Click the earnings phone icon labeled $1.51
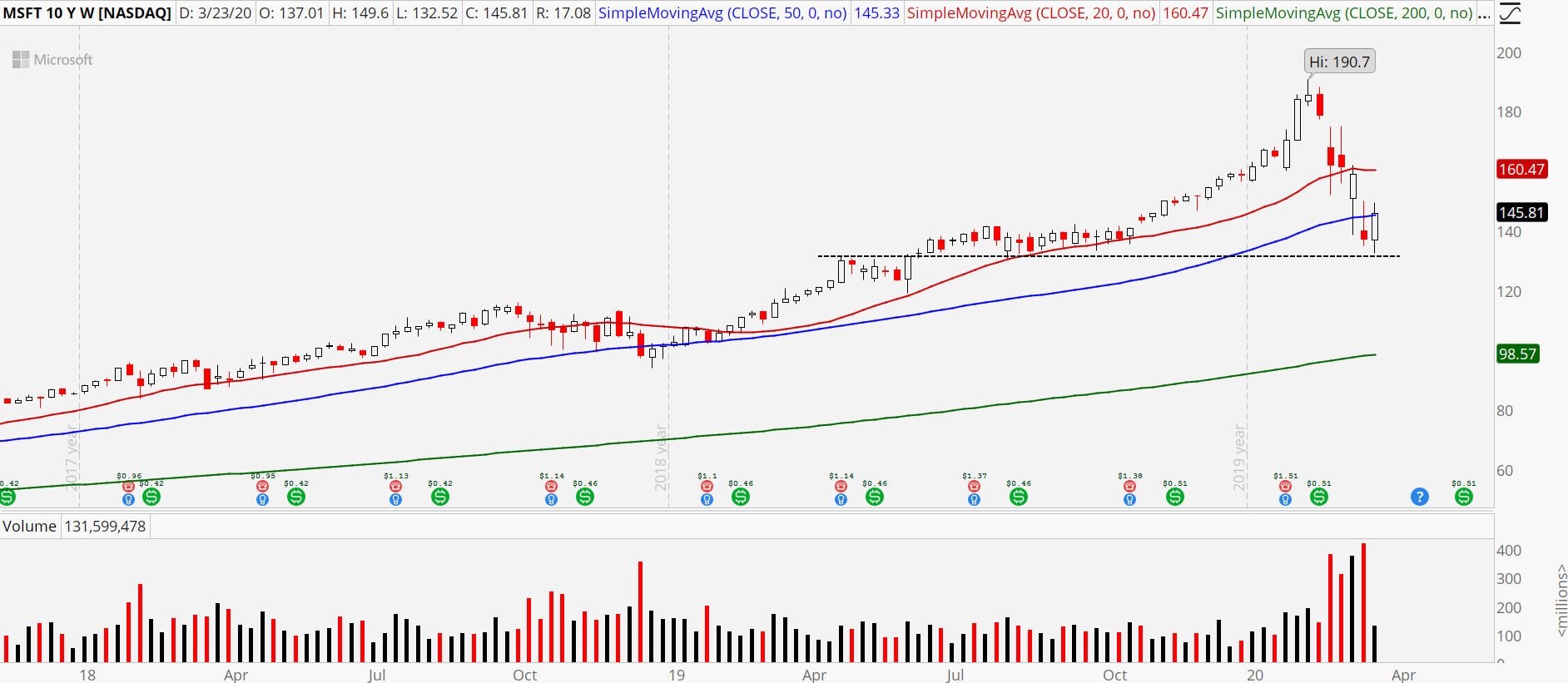 [1285, 487]
